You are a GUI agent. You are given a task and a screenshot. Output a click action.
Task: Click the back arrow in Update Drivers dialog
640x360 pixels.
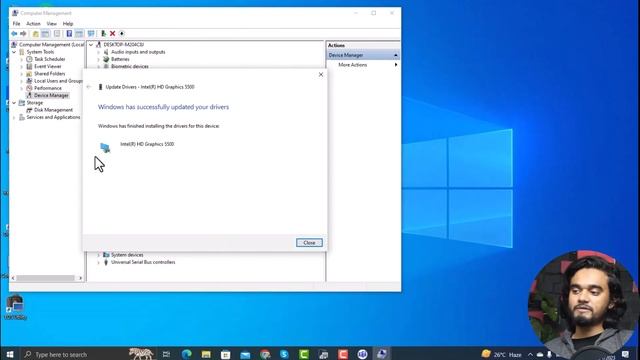click(89, 87)
